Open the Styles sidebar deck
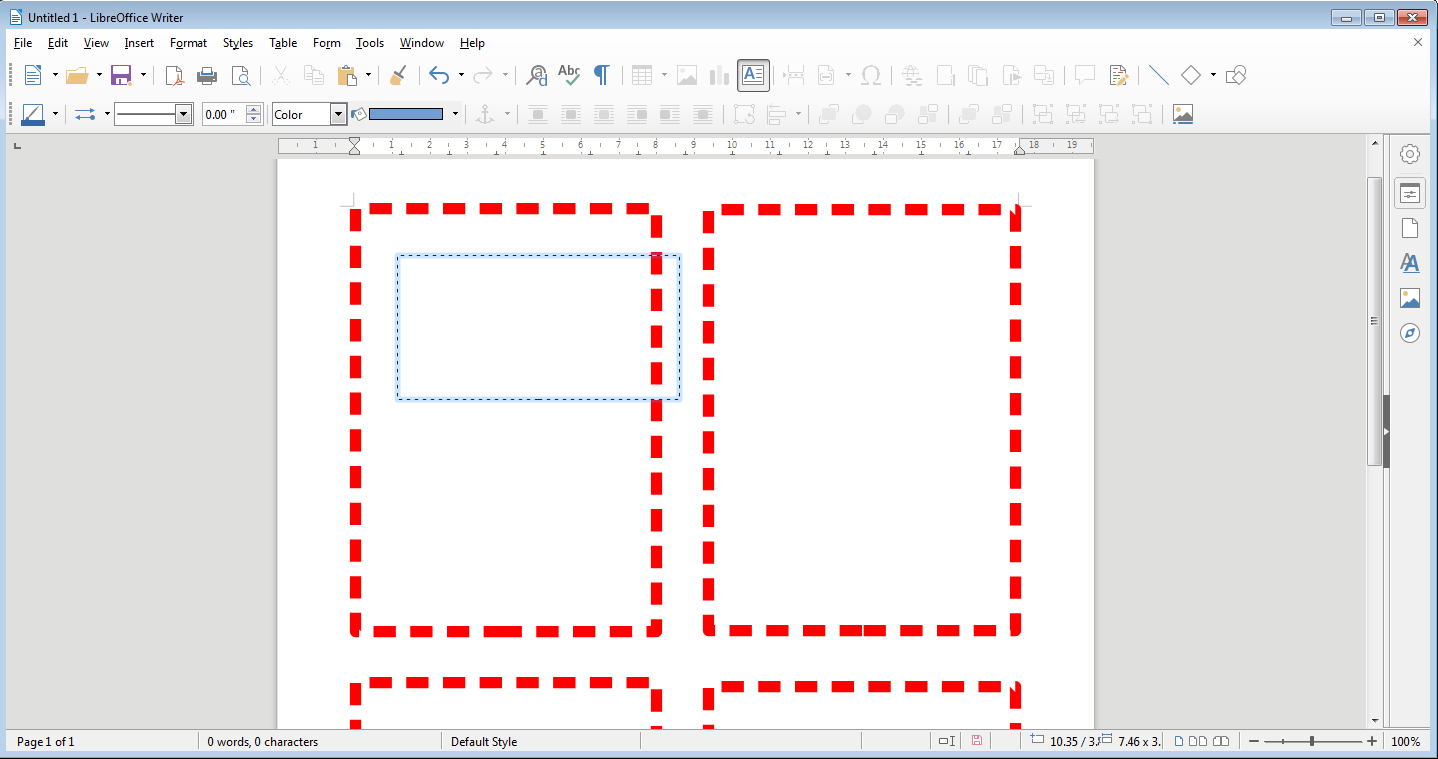1438x759 pixels. click(x=1410, y=263)
